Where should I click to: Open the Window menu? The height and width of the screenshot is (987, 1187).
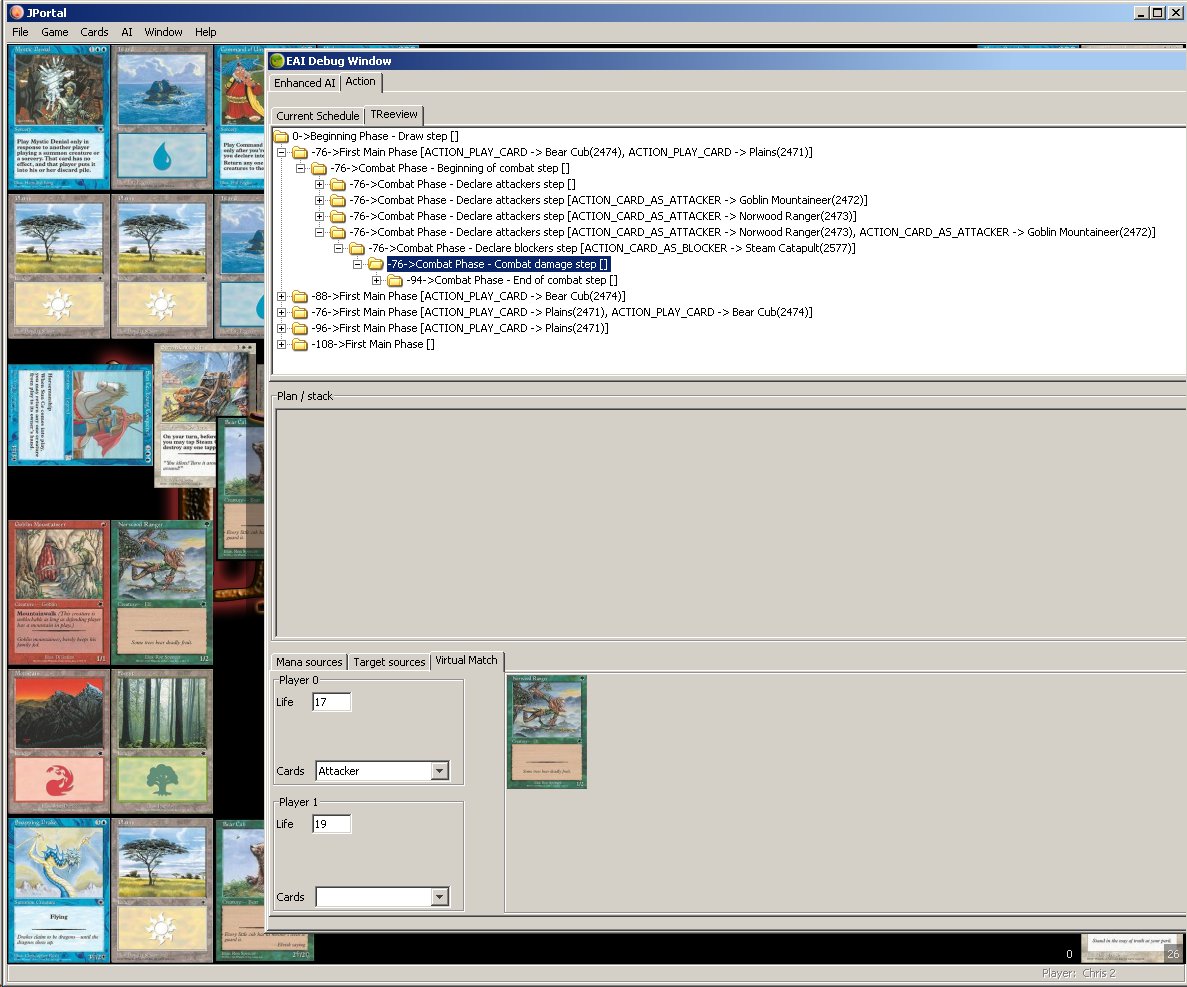[x=164, y=32]
